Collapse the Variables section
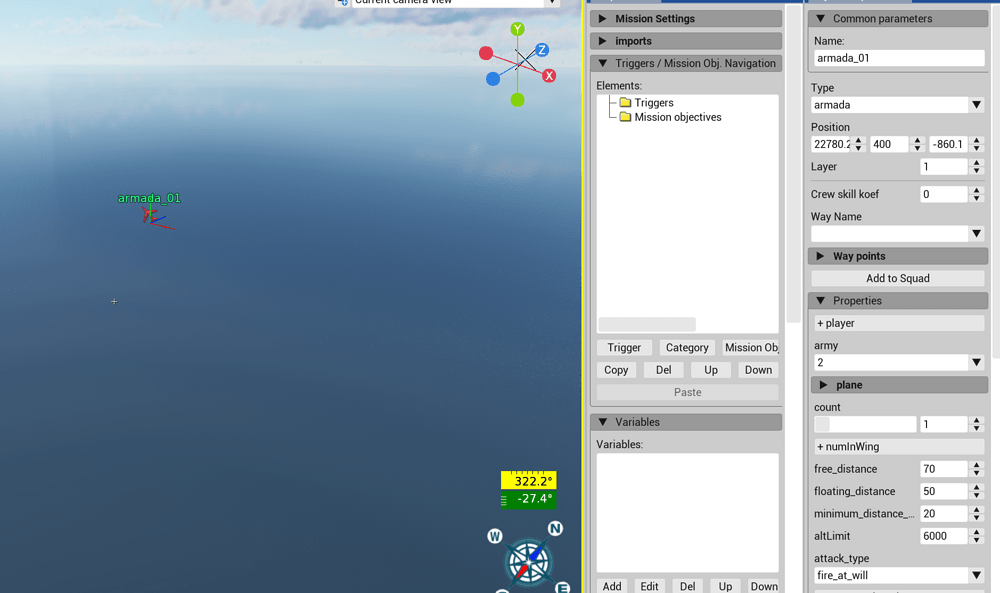1000x593 pixels. click(686, 422)
